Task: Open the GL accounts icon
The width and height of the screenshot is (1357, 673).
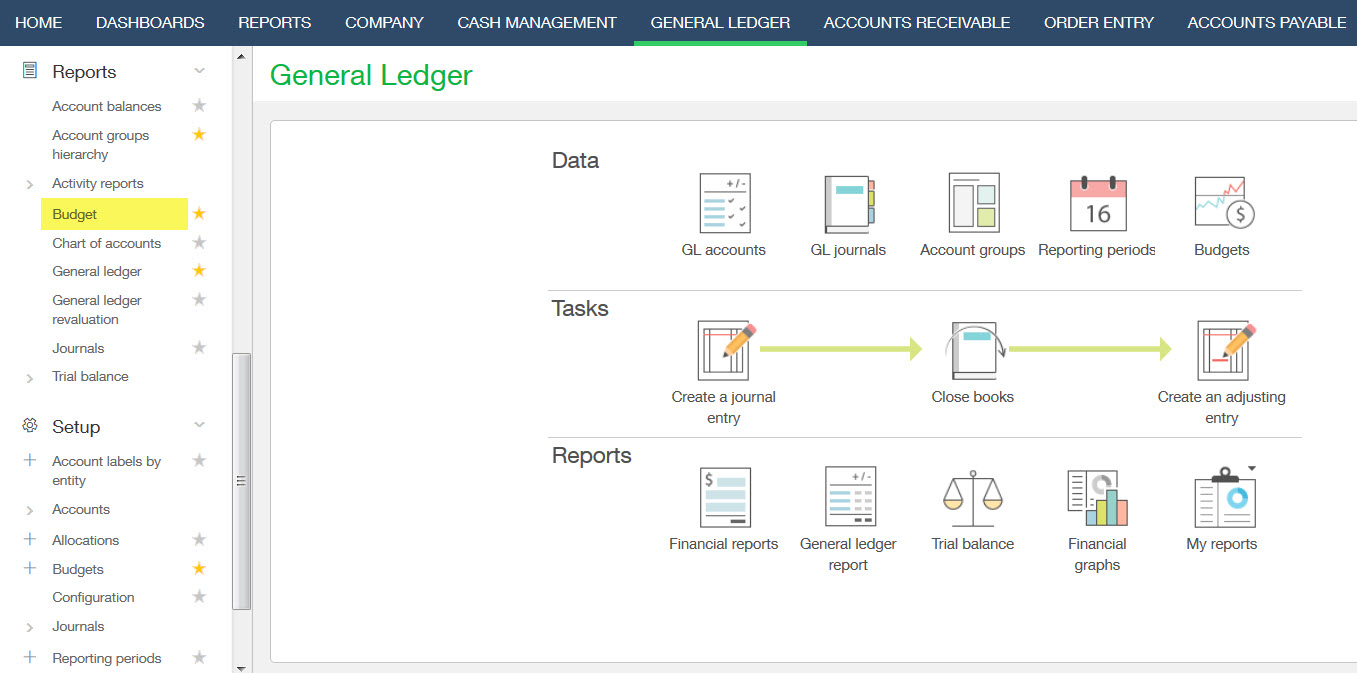Action: click(724, 203)
